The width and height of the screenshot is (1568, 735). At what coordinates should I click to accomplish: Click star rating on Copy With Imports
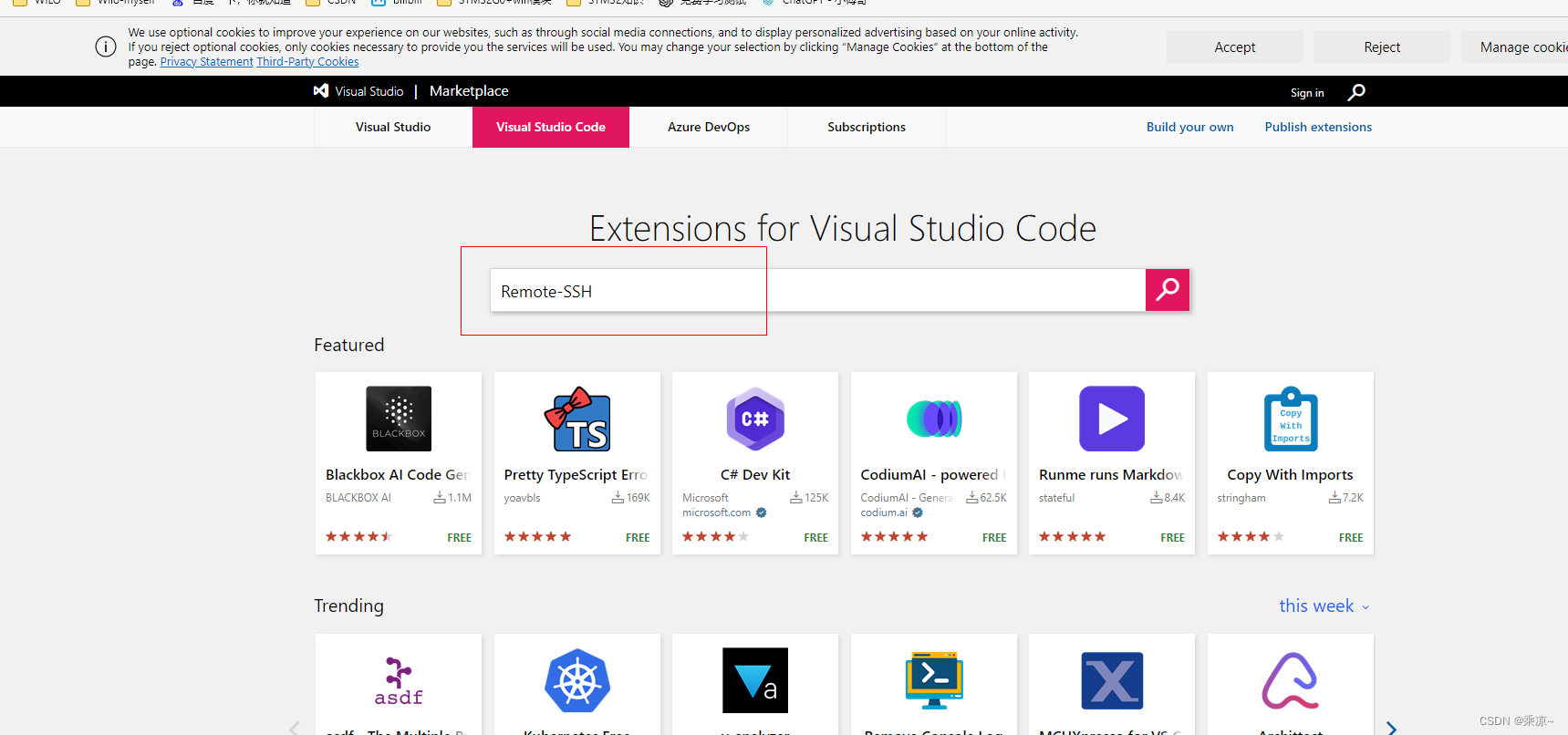click(1251, 536)
